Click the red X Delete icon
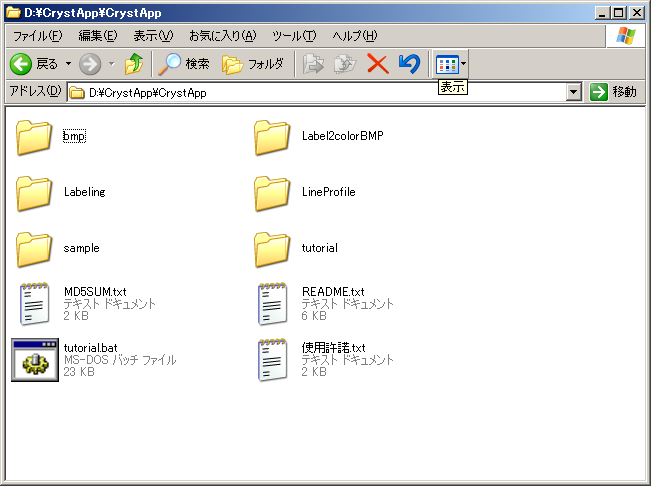Viewport: 651px width, 486px height. [377, 64]
